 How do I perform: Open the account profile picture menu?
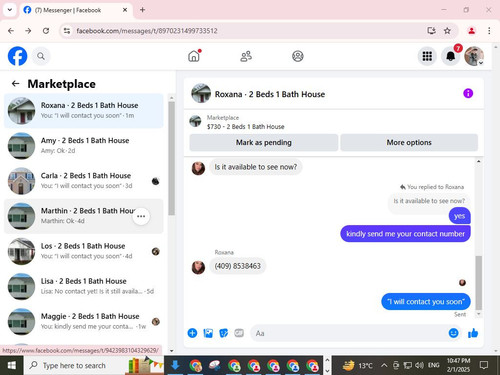tap(474, 56)
